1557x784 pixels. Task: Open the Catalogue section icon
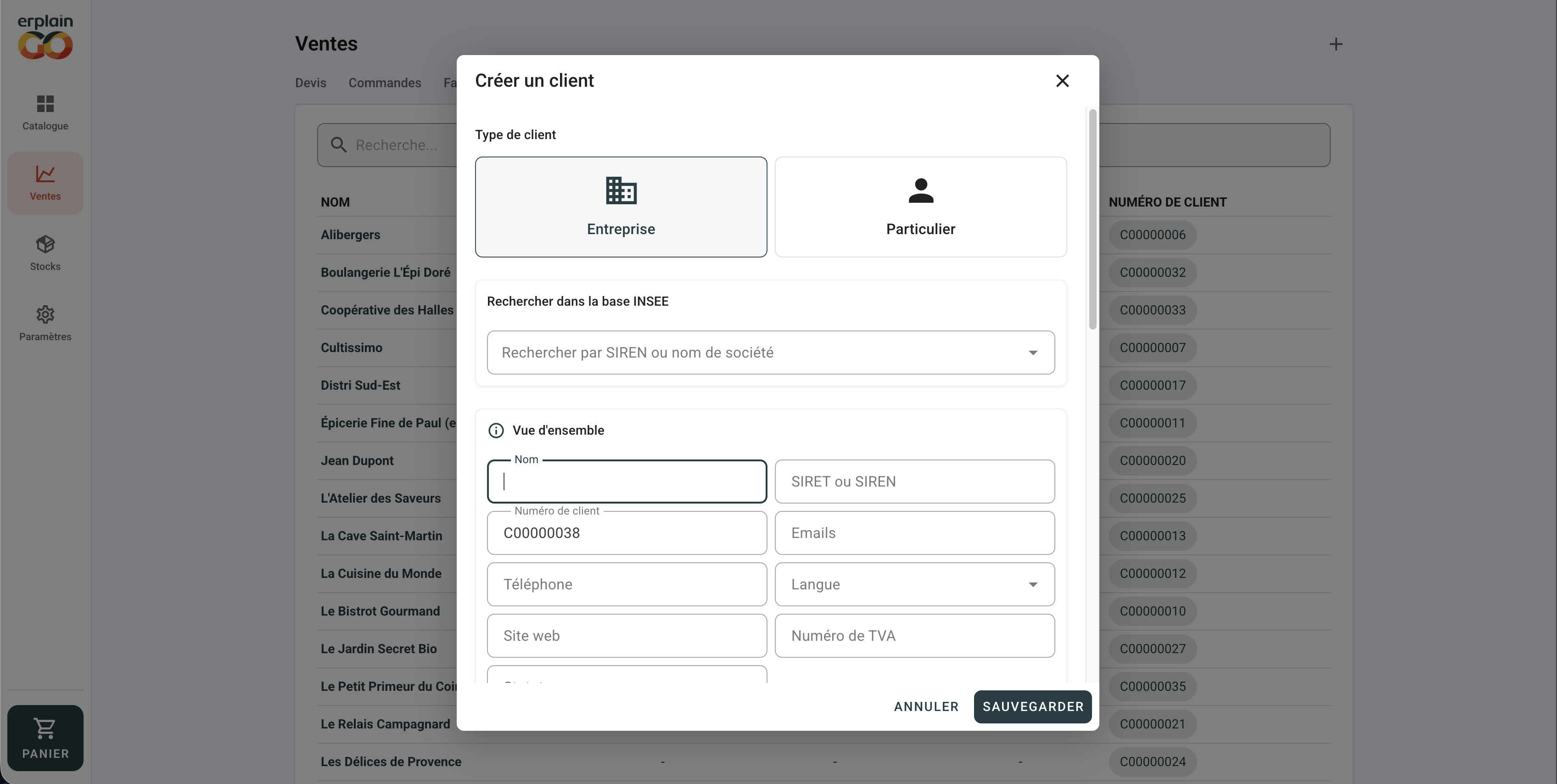coord(45,104)
